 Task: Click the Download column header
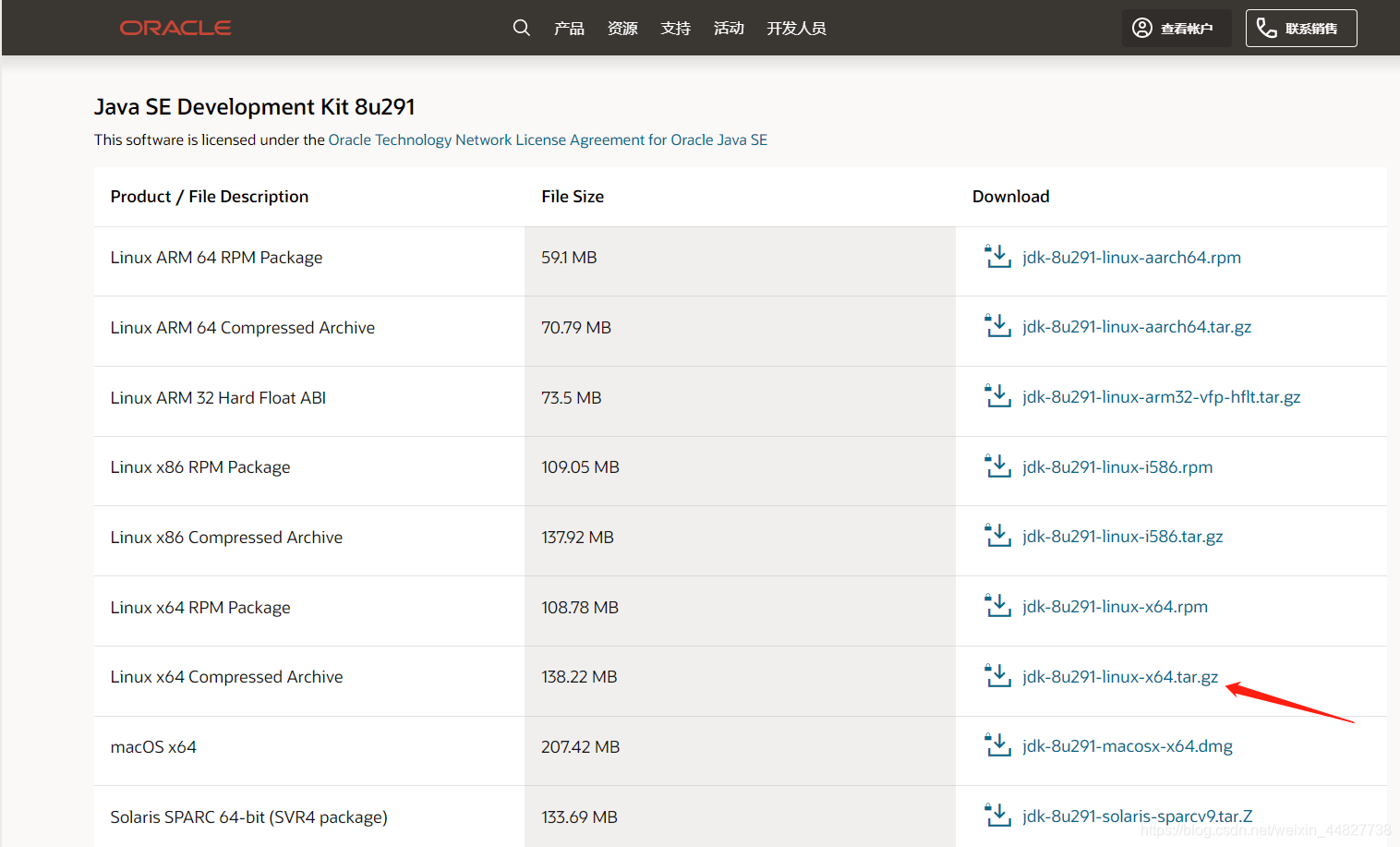pos(1010,196)
